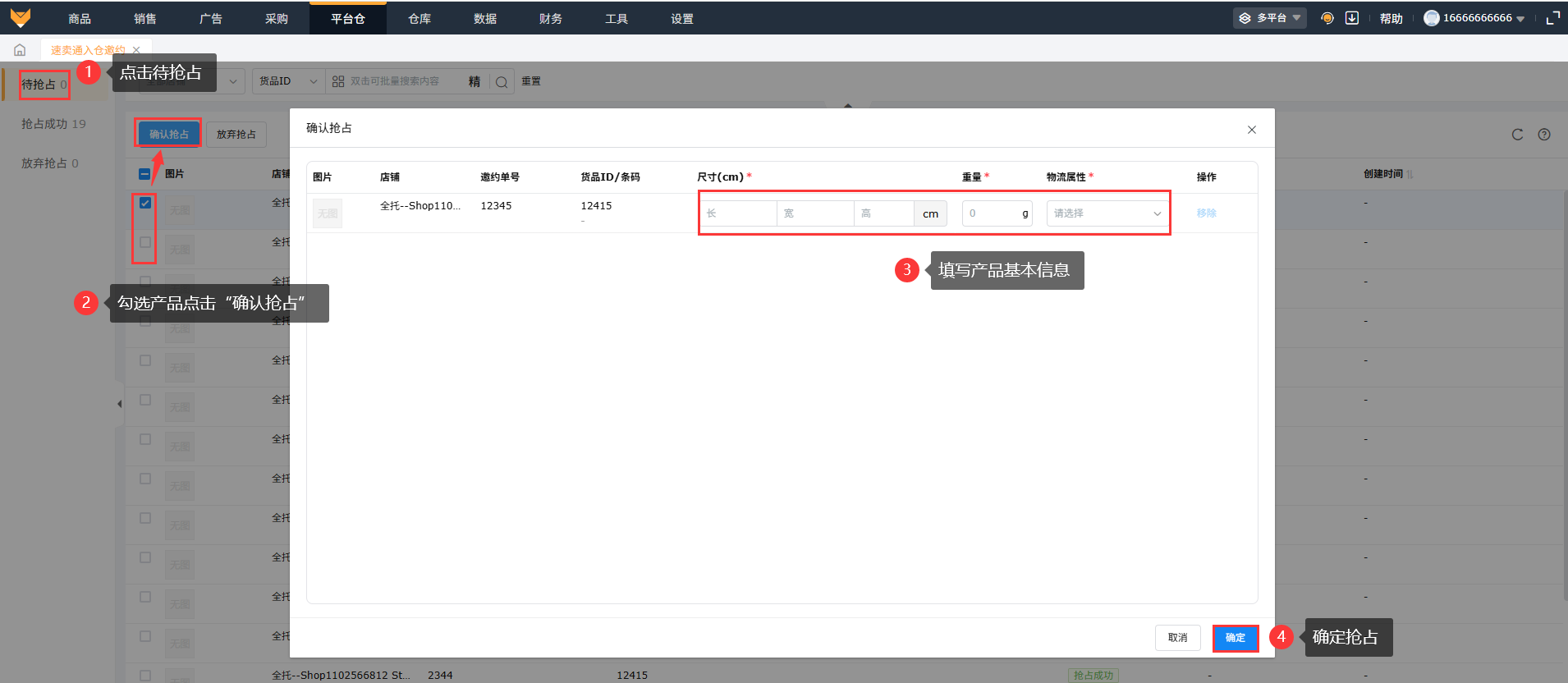Tick the checkbox for the row with 2344
Viewport: 1568px width, 683px height.
pos(145,676)
